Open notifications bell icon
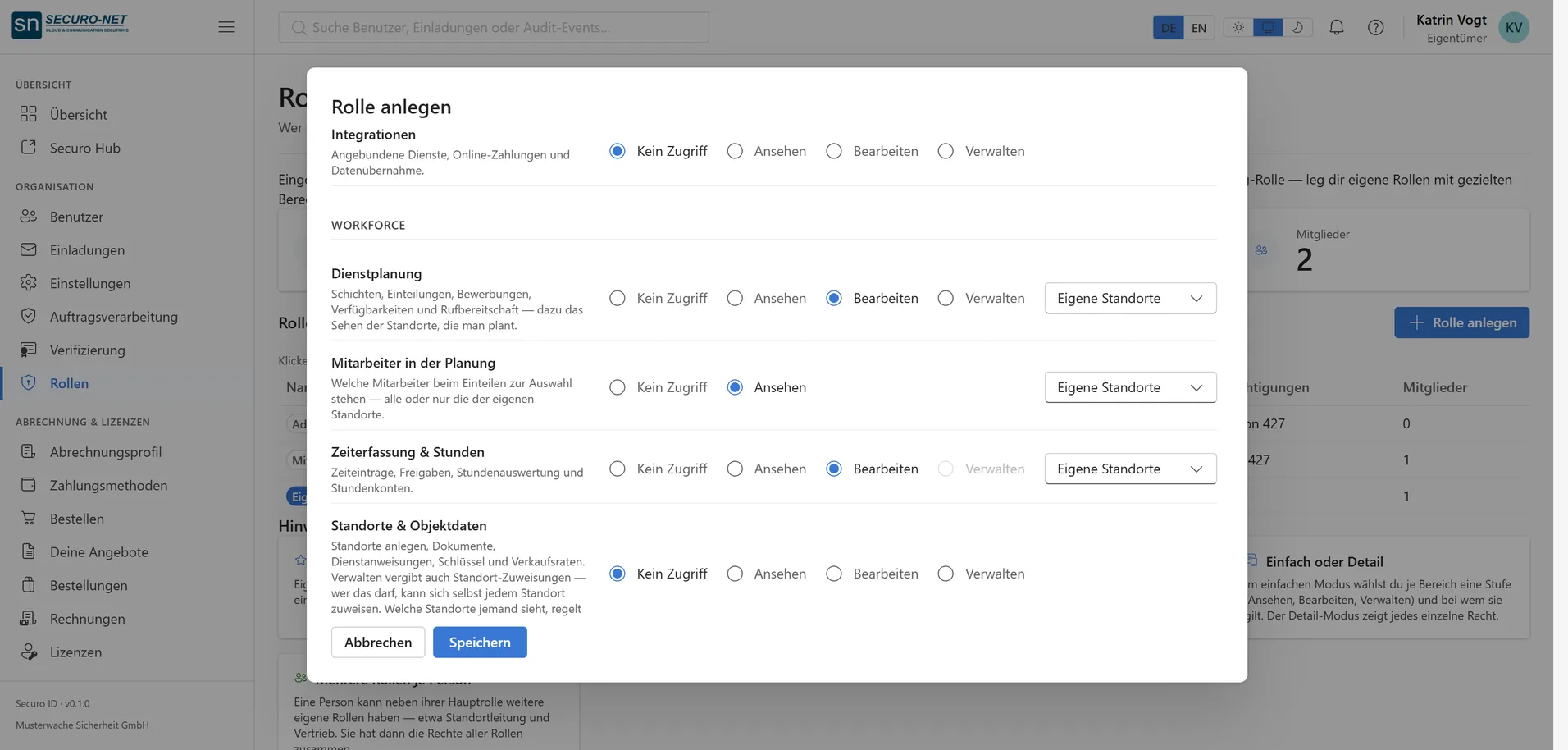Image resolution: width=1568 pixels, height=750 pixels. pyautogui.click(x=1336, y=27)
